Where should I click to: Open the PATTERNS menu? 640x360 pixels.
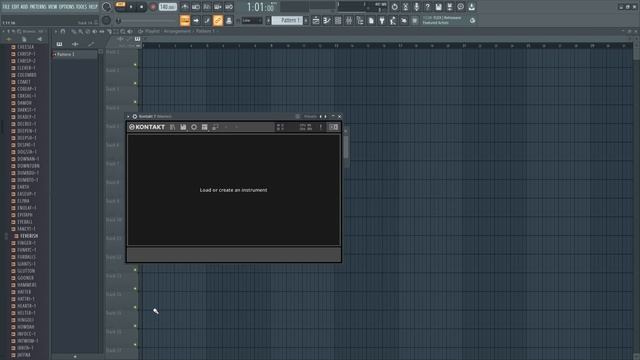(x=38, y=7)
